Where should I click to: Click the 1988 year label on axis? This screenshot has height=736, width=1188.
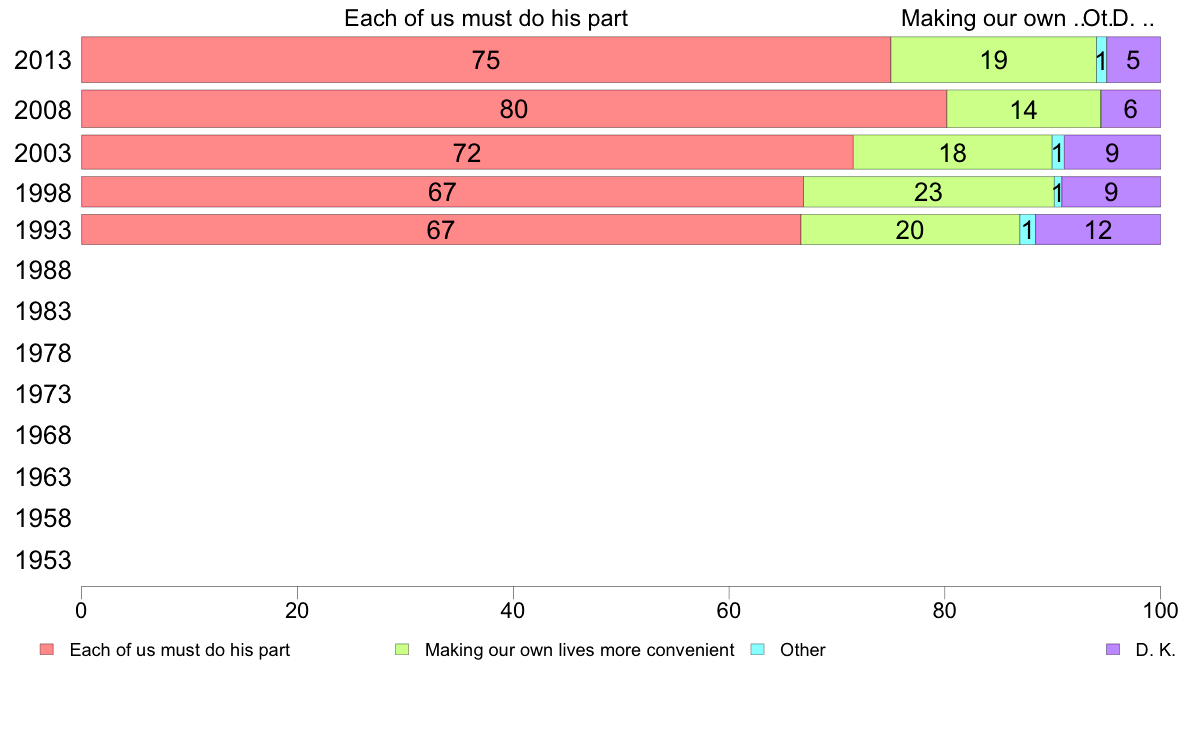coord(42,271)
